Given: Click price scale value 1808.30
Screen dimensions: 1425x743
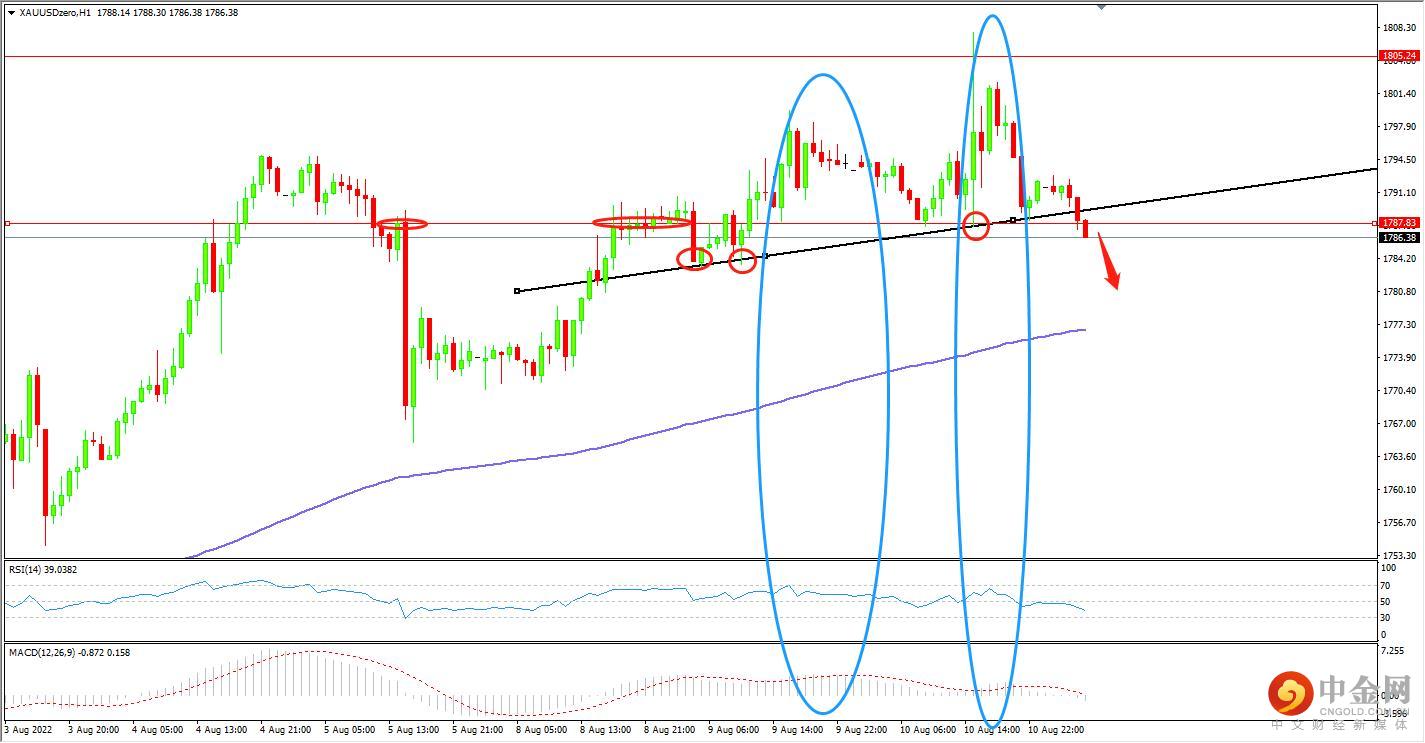Looking at the screenshot, I should coord(1397,28).
